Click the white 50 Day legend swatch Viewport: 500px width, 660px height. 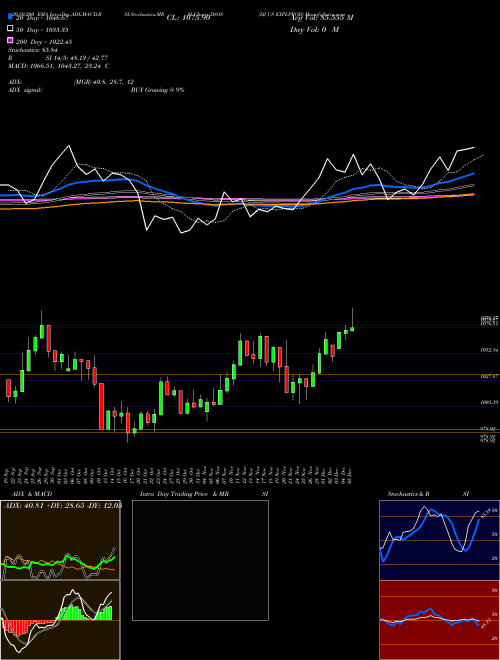10,29
